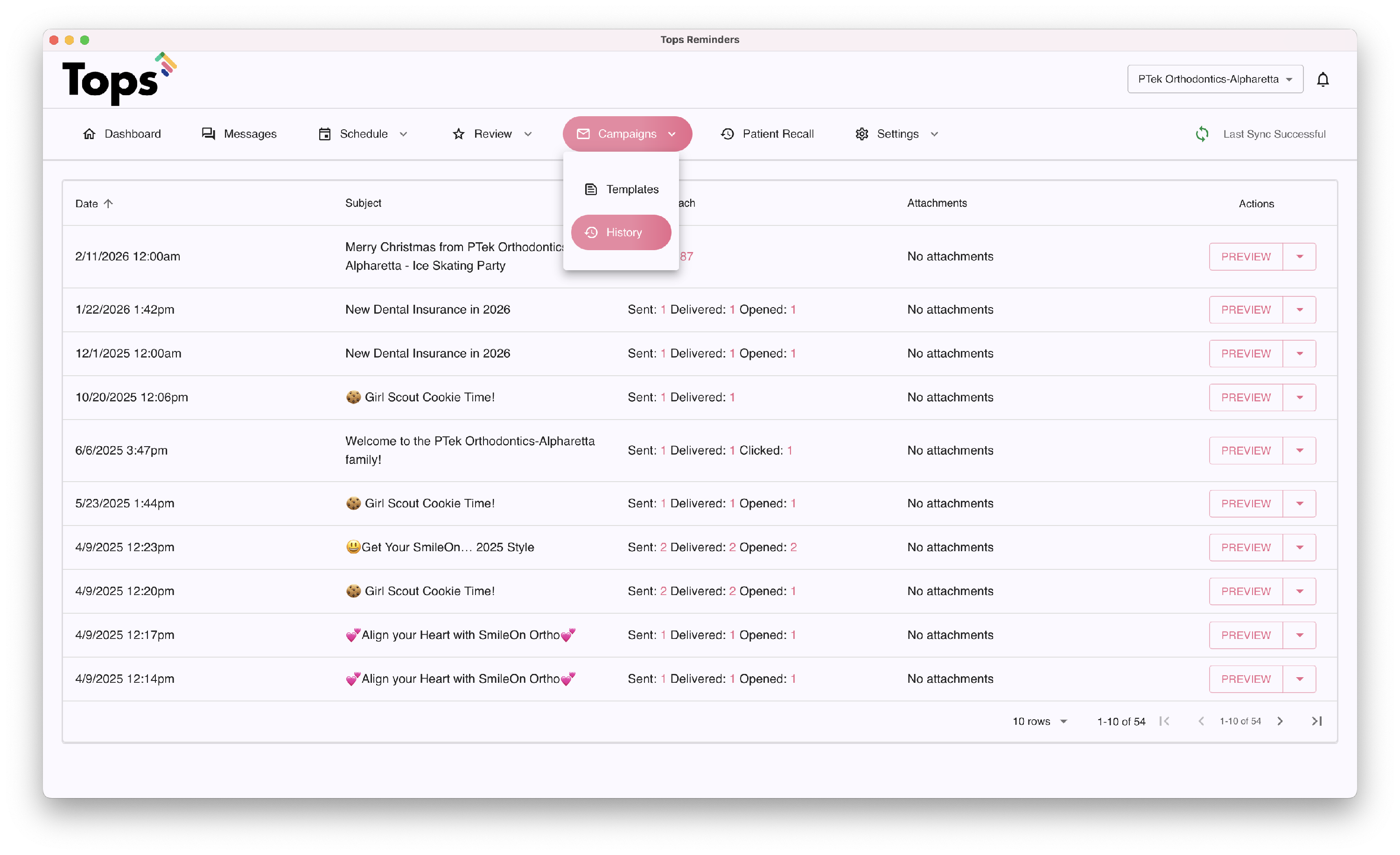
Task: Click the Date sort arrow icon
Action: point(109,203)
